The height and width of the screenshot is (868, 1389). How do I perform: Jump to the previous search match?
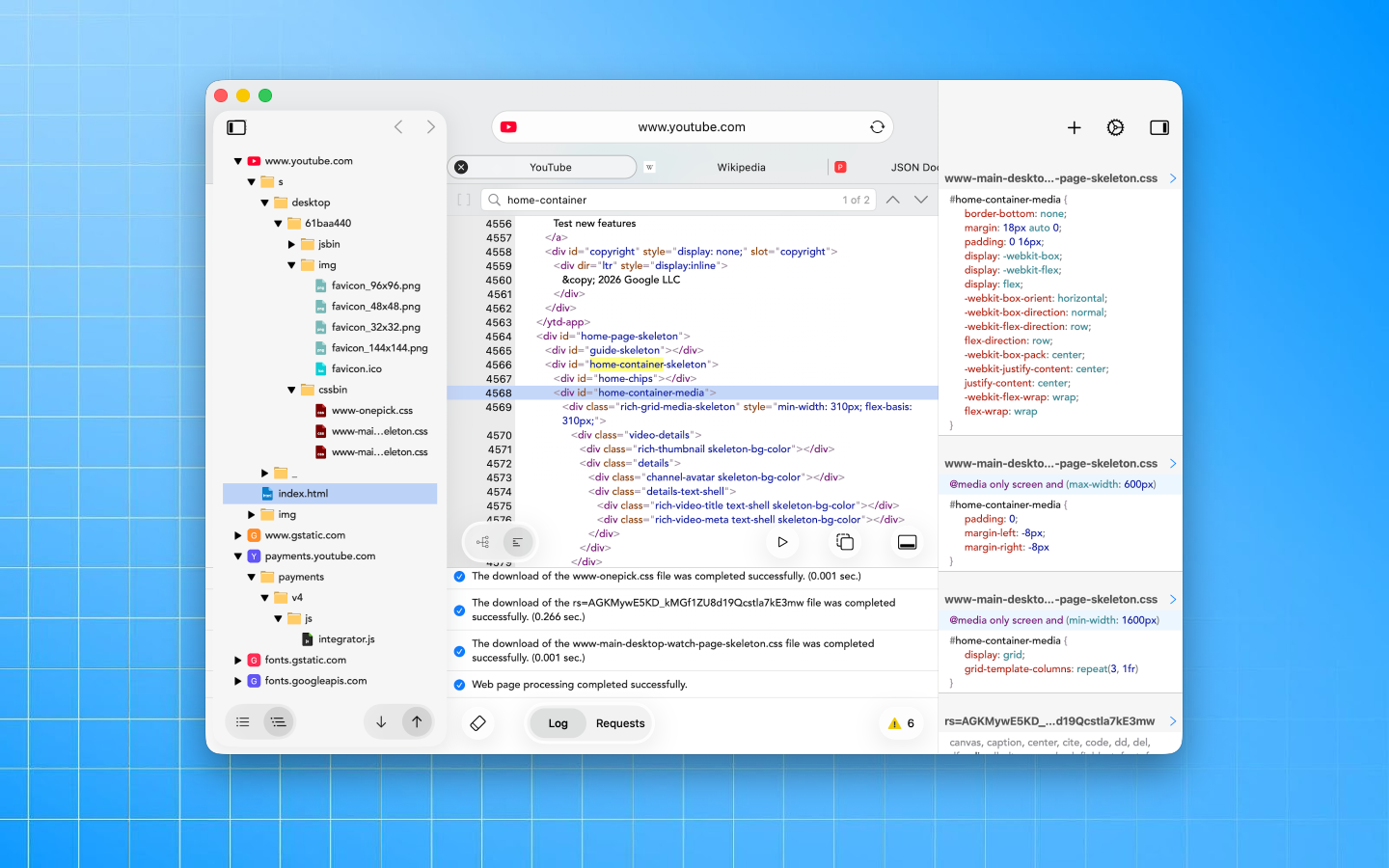[893, 200]
